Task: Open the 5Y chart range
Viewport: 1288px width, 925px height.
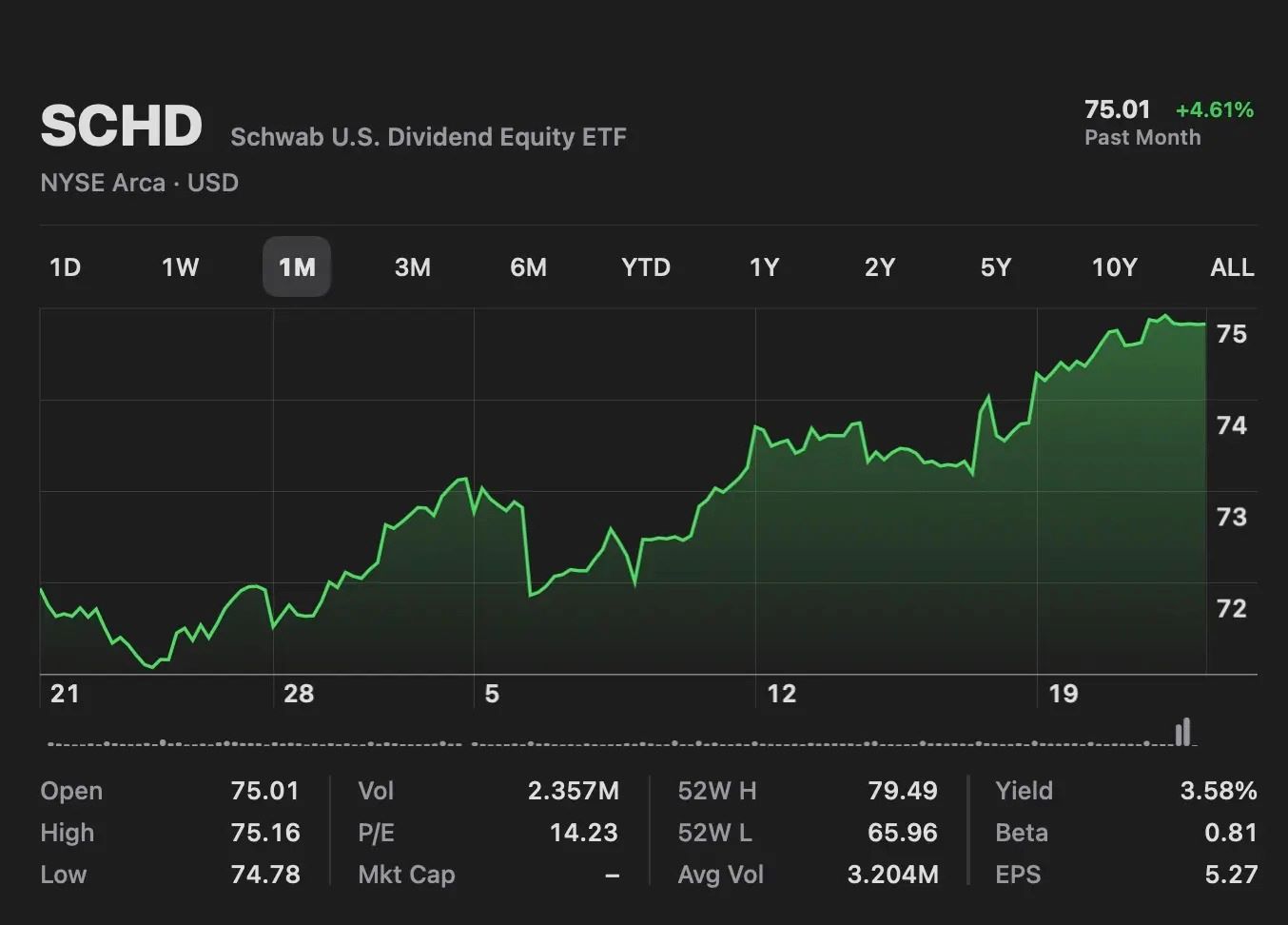Action: coord(996,267)
